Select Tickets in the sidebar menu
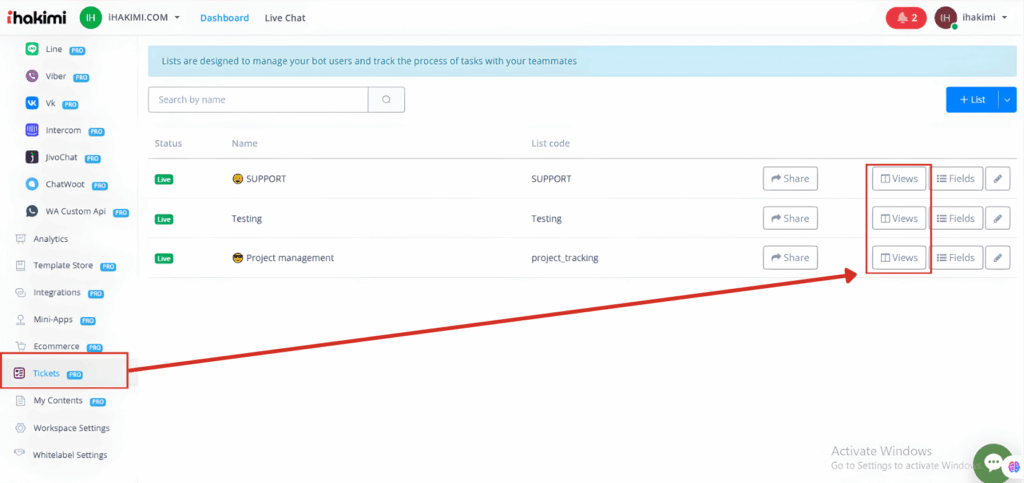Image resolution: width=1024 pixels, height=483 pixels. 47,373
